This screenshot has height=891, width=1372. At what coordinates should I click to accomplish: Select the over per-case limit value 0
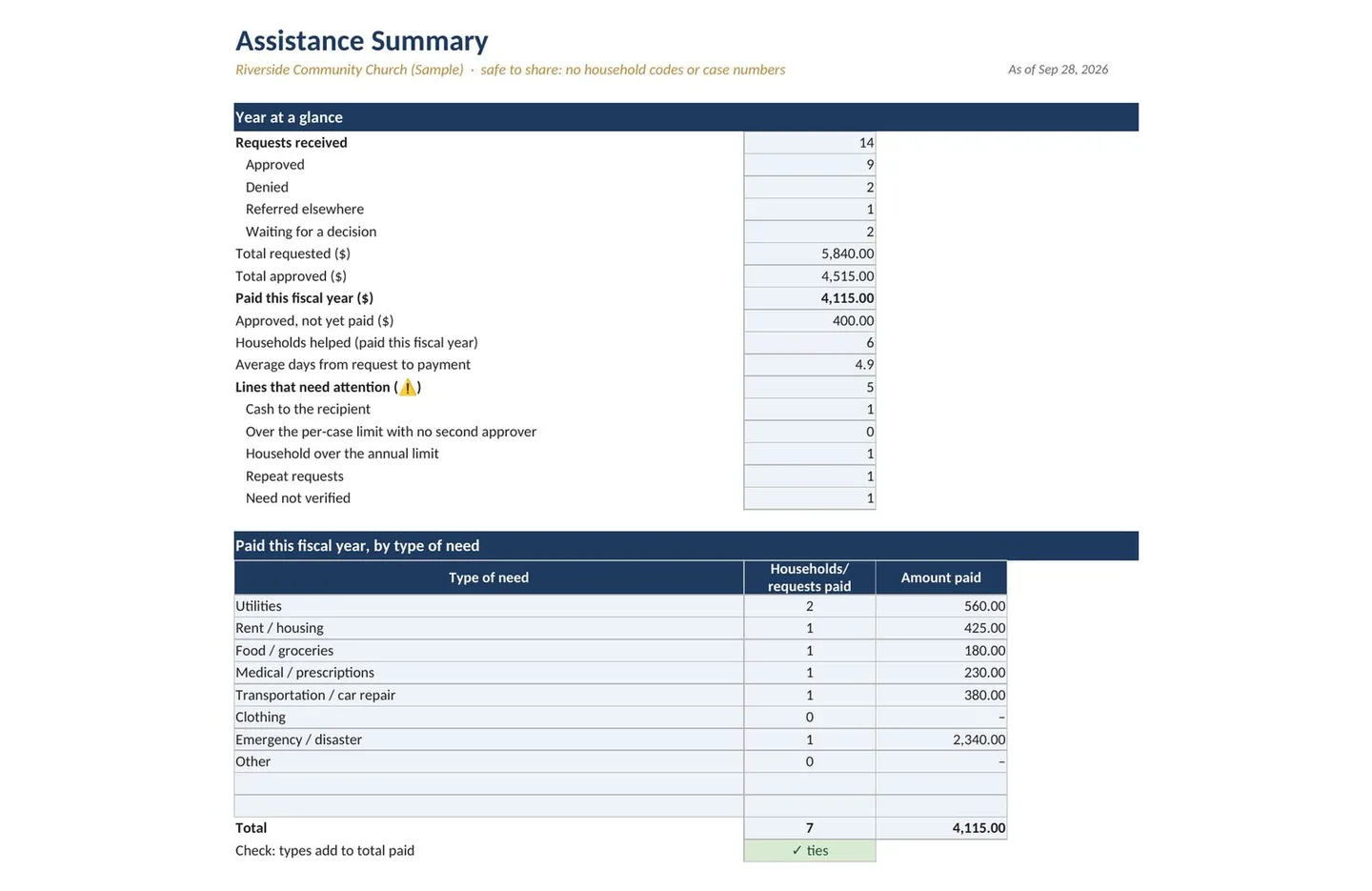(810, 432)
